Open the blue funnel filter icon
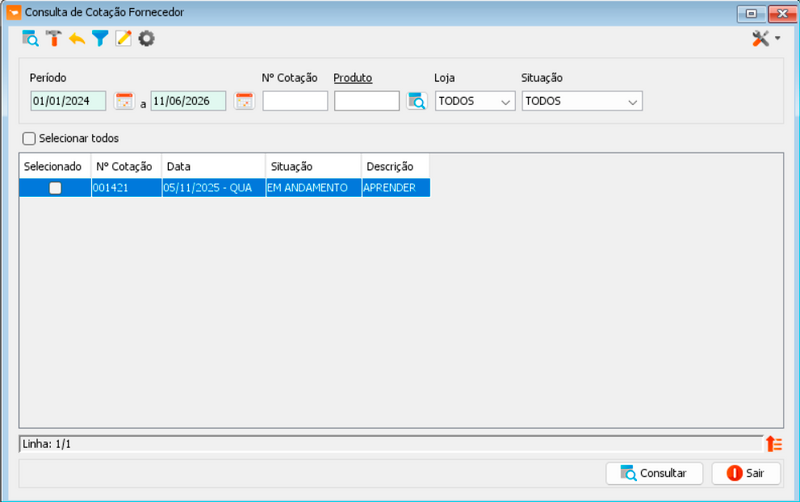The image size is (800, 502). (100, 39)
